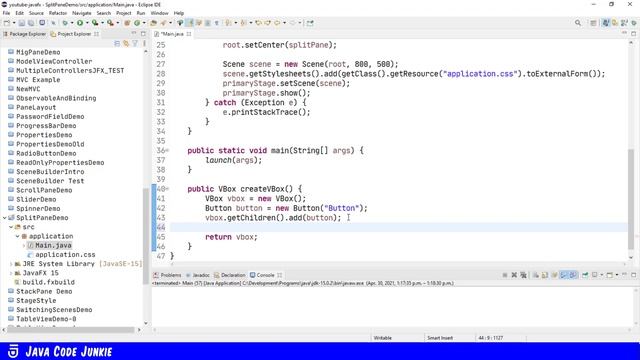Switch to the Java perspective icon
Image resolution: width=640 pixels, height=360 pixels.
(x=606, y=23)
